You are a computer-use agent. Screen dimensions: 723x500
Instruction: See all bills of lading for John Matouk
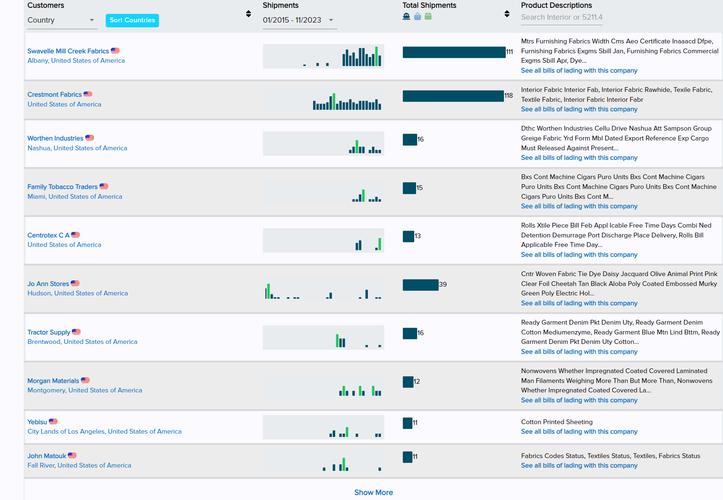[579, 465]
